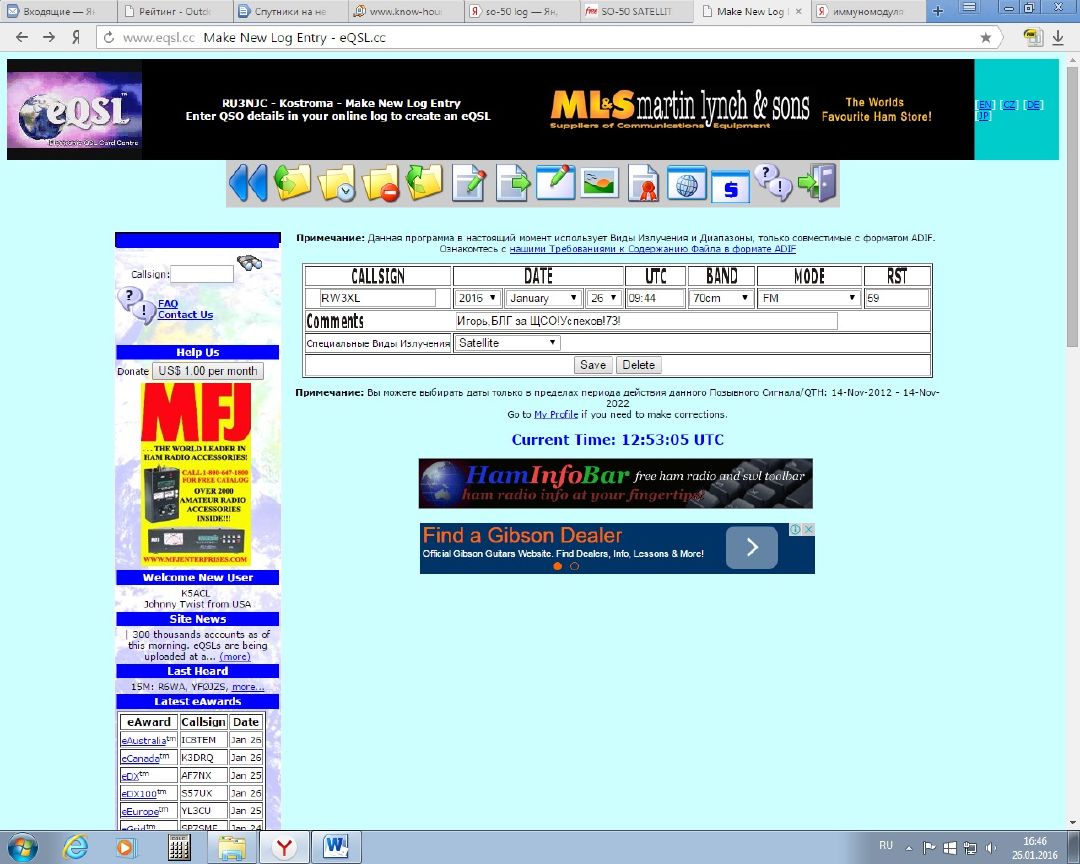This screenshot has height=864, width=1080.
Task: Open the band dropdown showing 70cm
Action: click(720, 298)
